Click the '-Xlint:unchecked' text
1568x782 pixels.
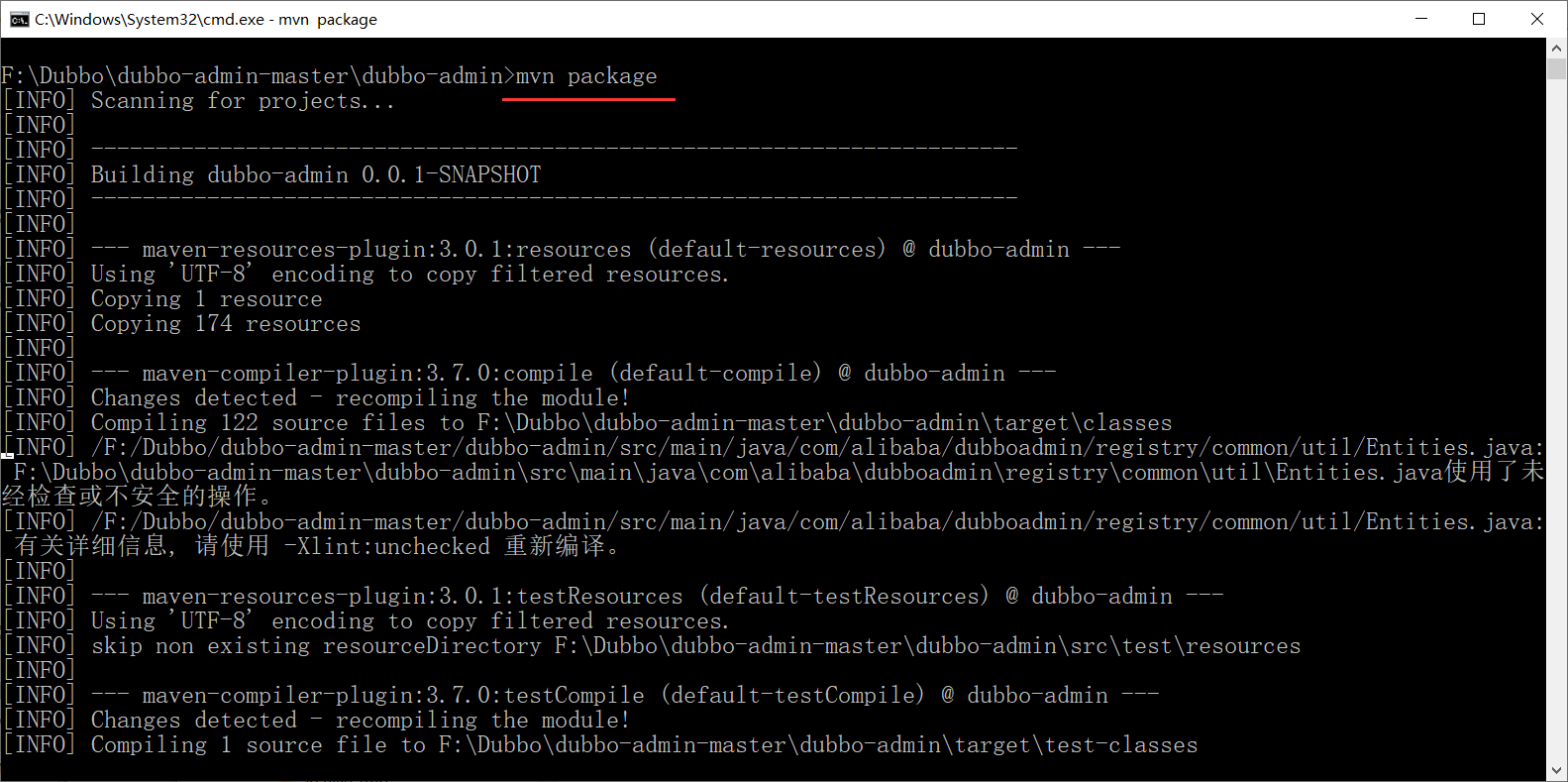click(x=393, y=547)
